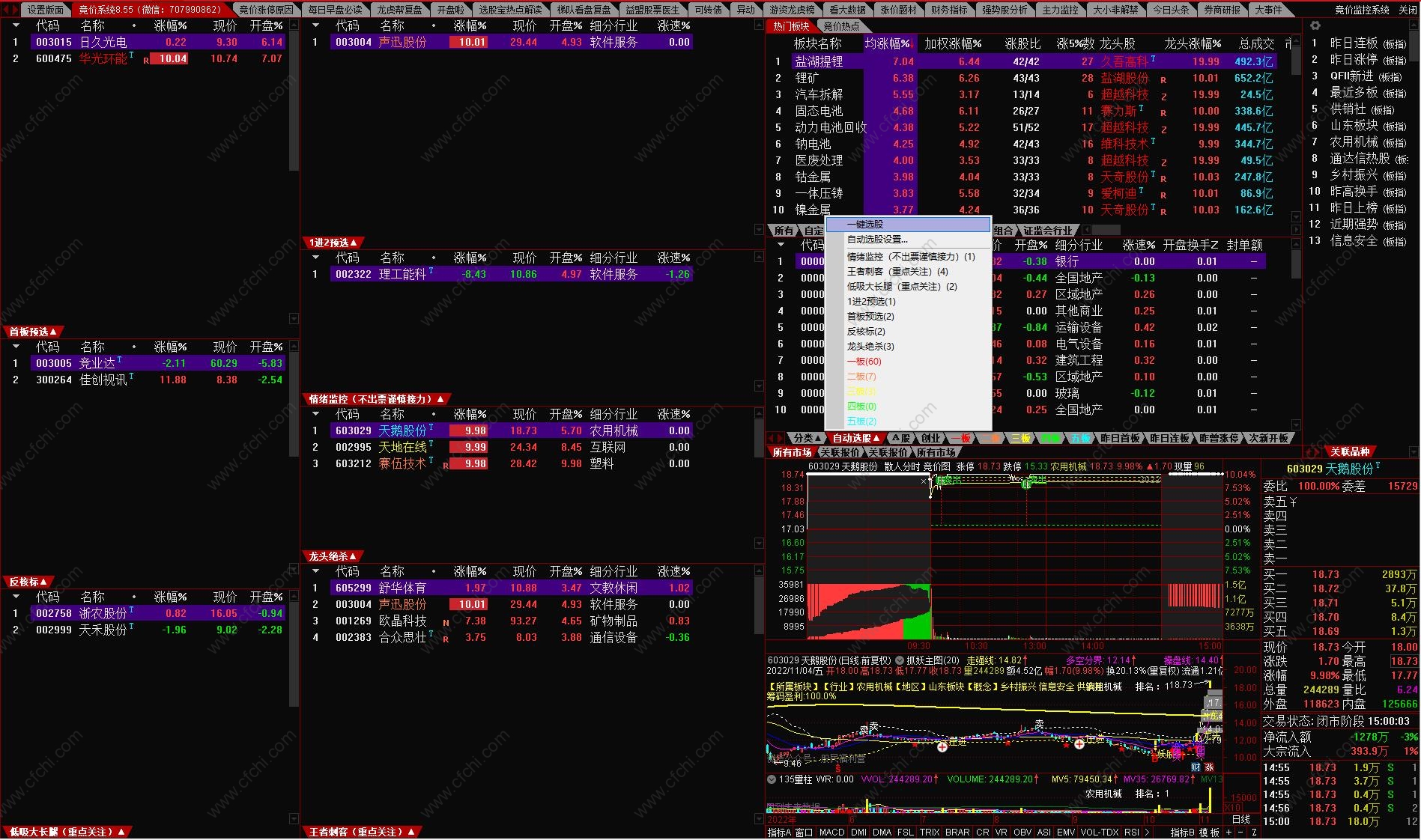1421x840 pixels.
Task: Click the small x on the intraday chart
Action: pyautogui.click(x=923, y=481)
